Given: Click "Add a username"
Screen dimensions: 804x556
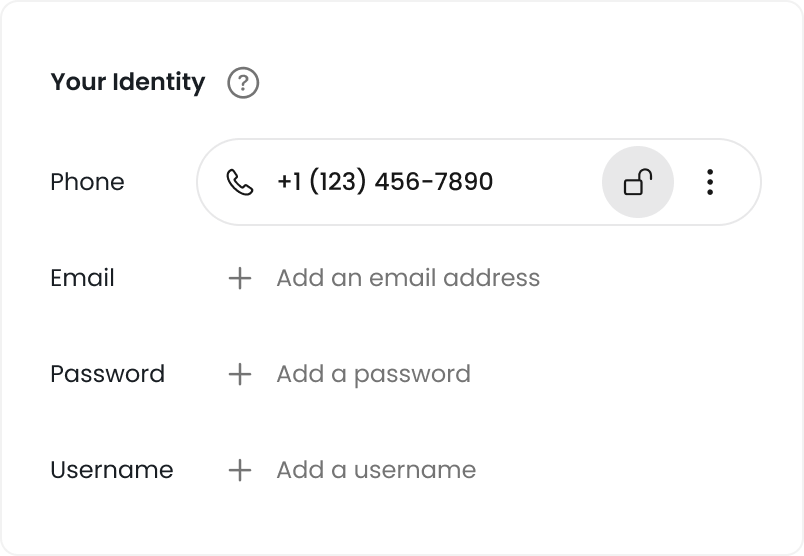Looking at the screenshot, I should [x=376, y=470].
